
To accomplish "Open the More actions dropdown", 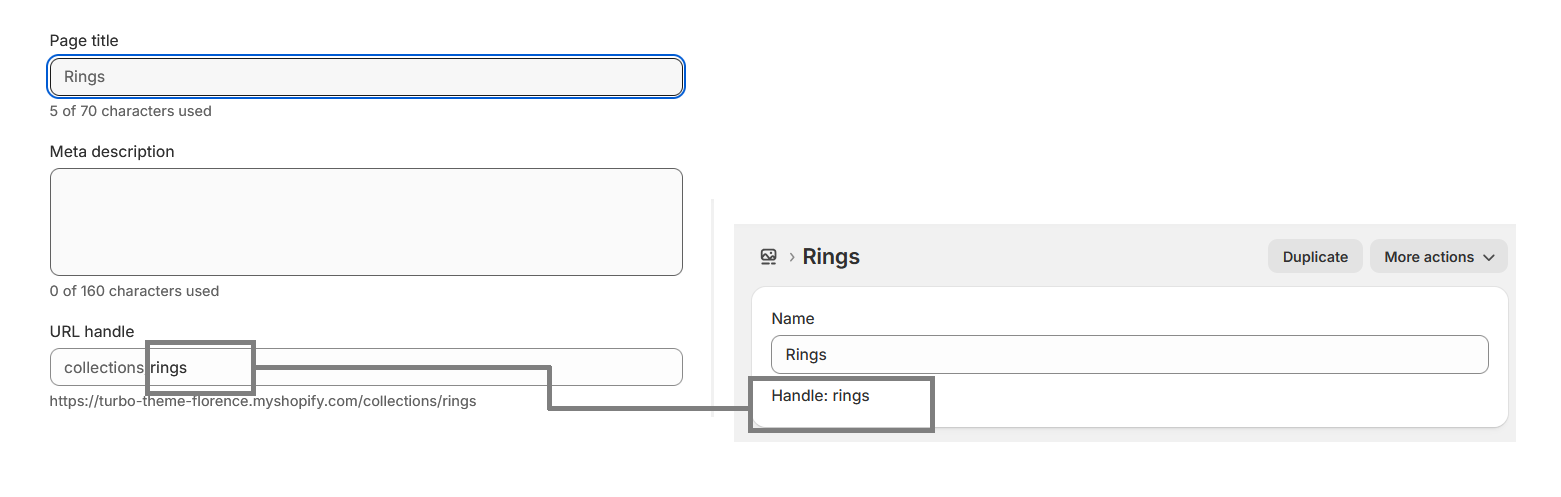I will click(x=1438, y=257).
